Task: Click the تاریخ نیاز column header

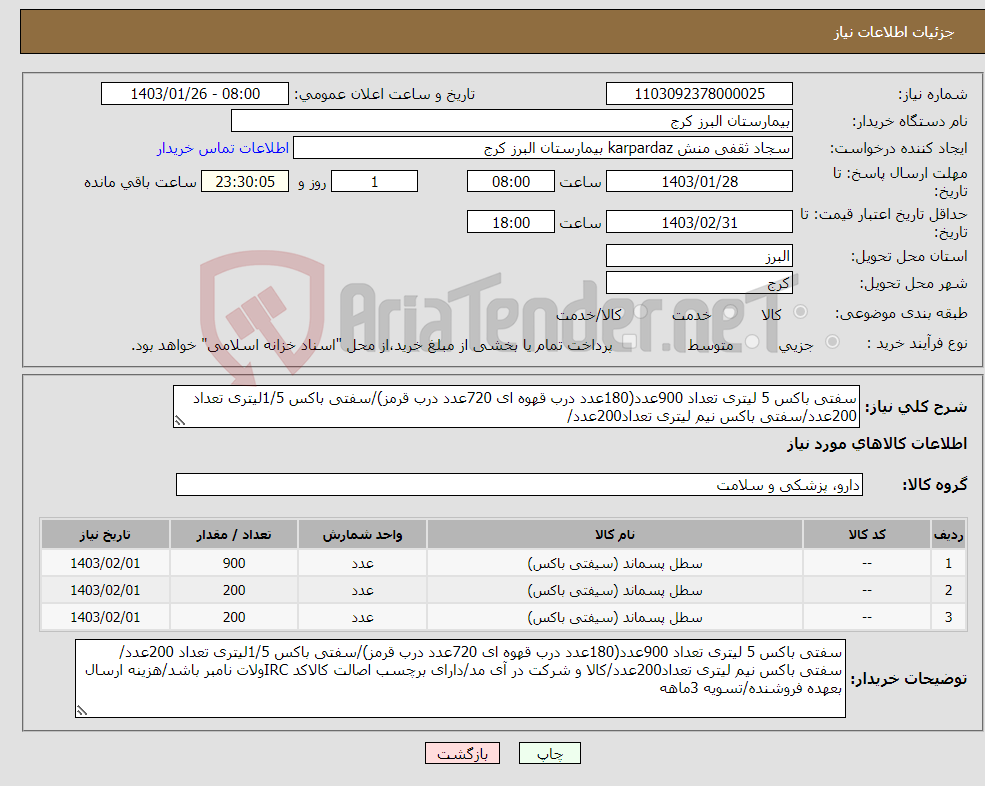Action: coord(105,535)
